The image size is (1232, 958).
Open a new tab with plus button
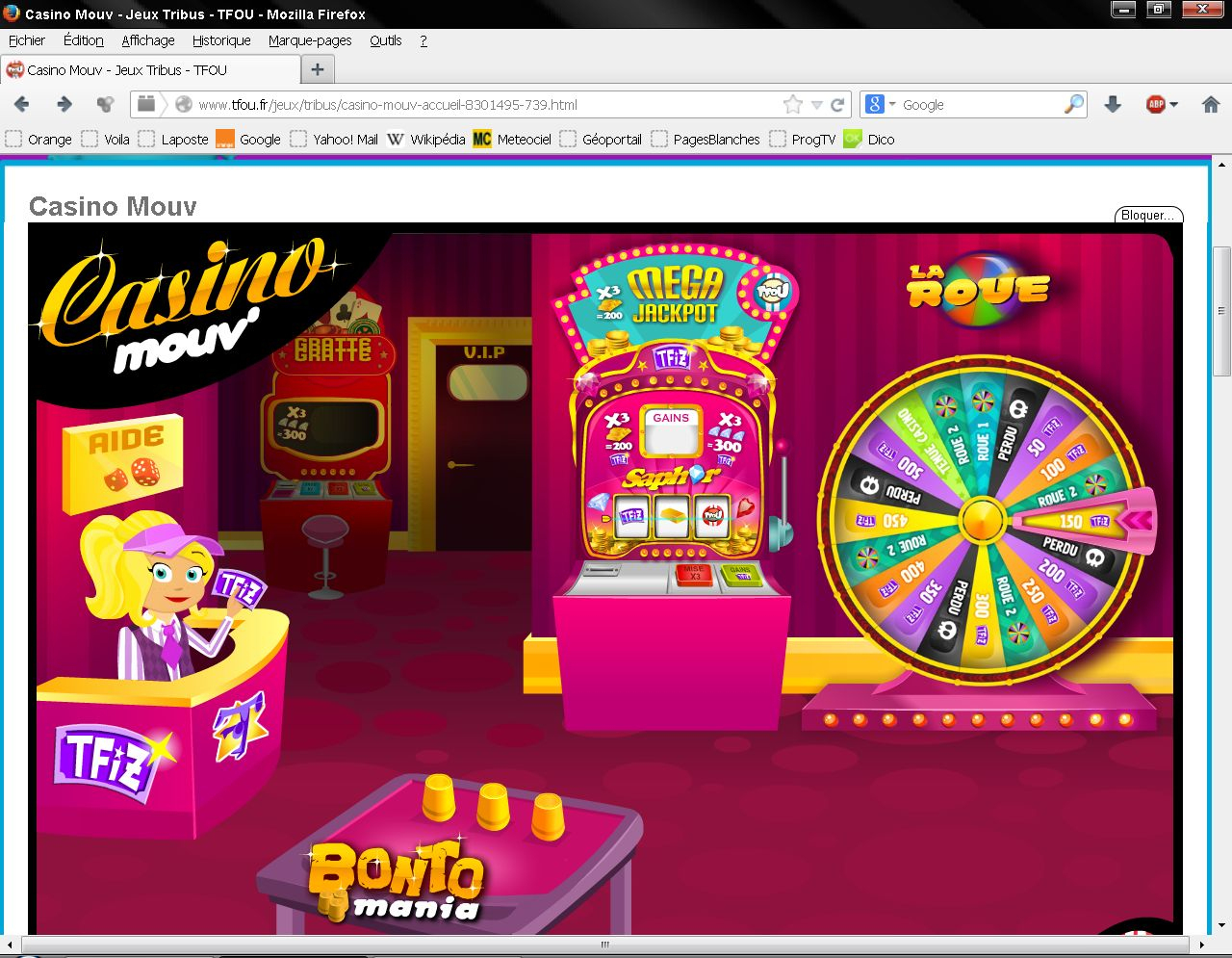[x=317, y=69]
